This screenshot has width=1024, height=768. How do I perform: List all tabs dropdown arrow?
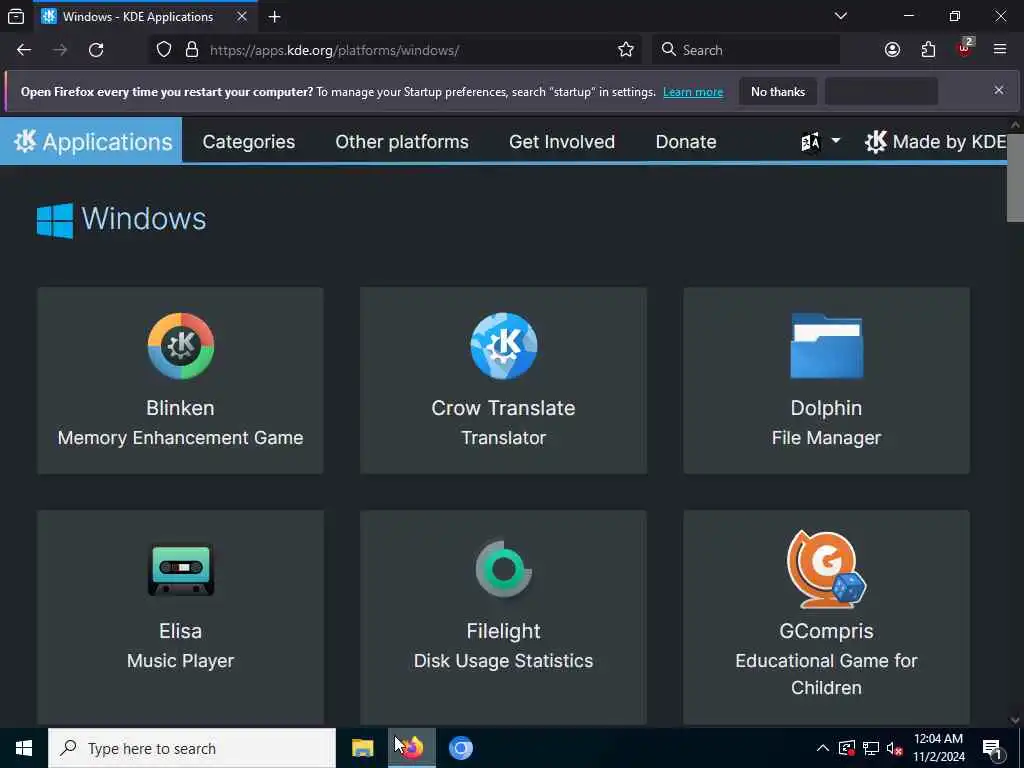coord(841,16)
